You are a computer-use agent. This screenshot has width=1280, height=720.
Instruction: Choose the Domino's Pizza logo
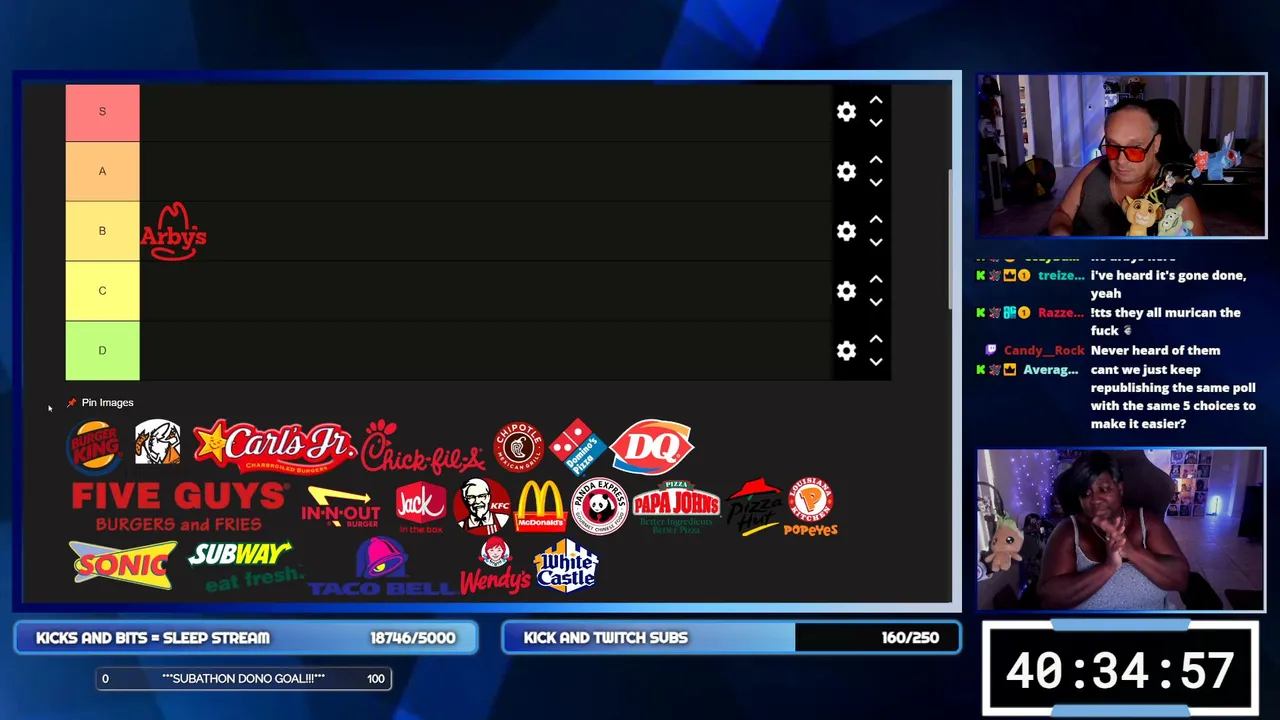pyautogui.click(x=577, y=446)
